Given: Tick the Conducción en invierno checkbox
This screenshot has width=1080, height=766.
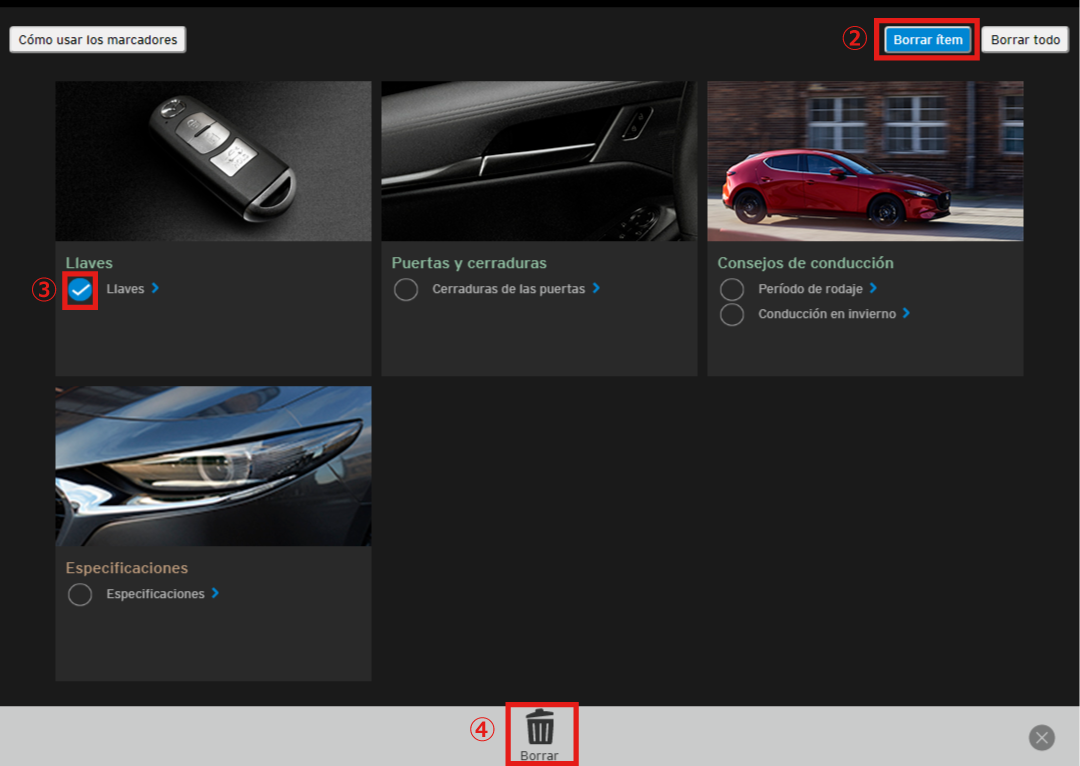Looking at the screenshot, I should pyautogui.click(x=732, y=314).
